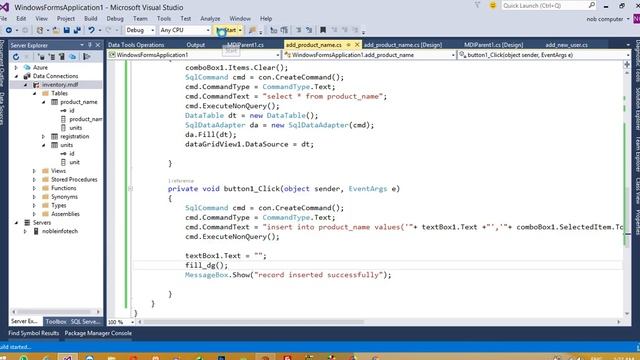640x360 pixels.
Task: Click the Navigate Backward round arrow icon
Action: pyautogui.click(x=9, y=30)
